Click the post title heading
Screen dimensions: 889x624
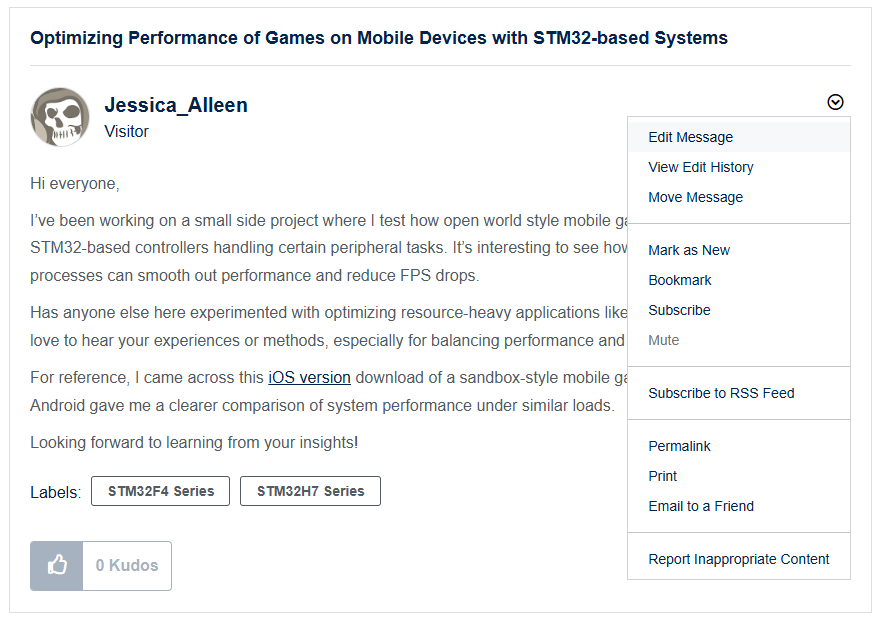coord(379,38)
